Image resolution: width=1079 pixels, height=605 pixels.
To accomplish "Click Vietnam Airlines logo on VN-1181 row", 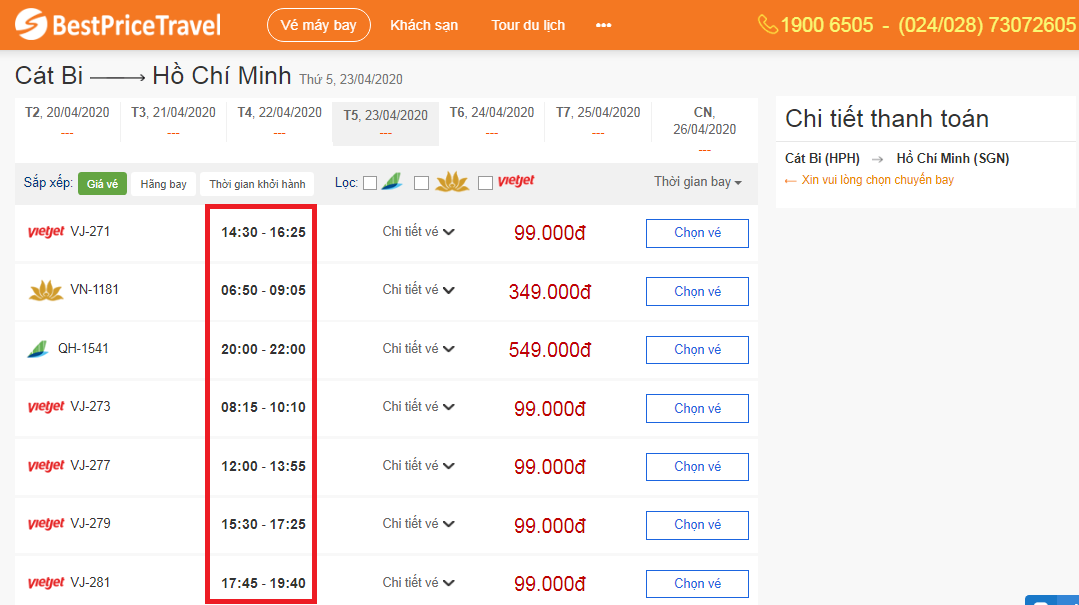I will click(x=46, y=290).
